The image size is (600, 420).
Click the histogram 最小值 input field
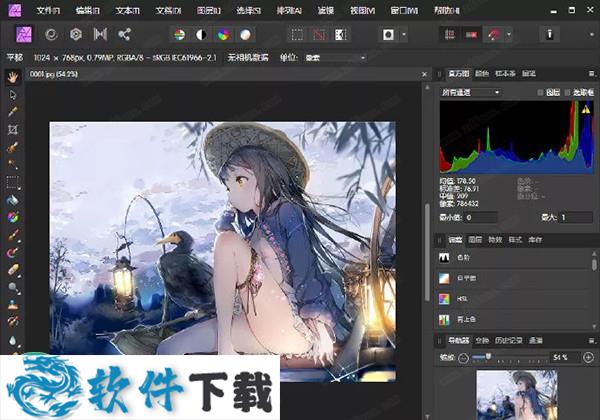[480, 217]
